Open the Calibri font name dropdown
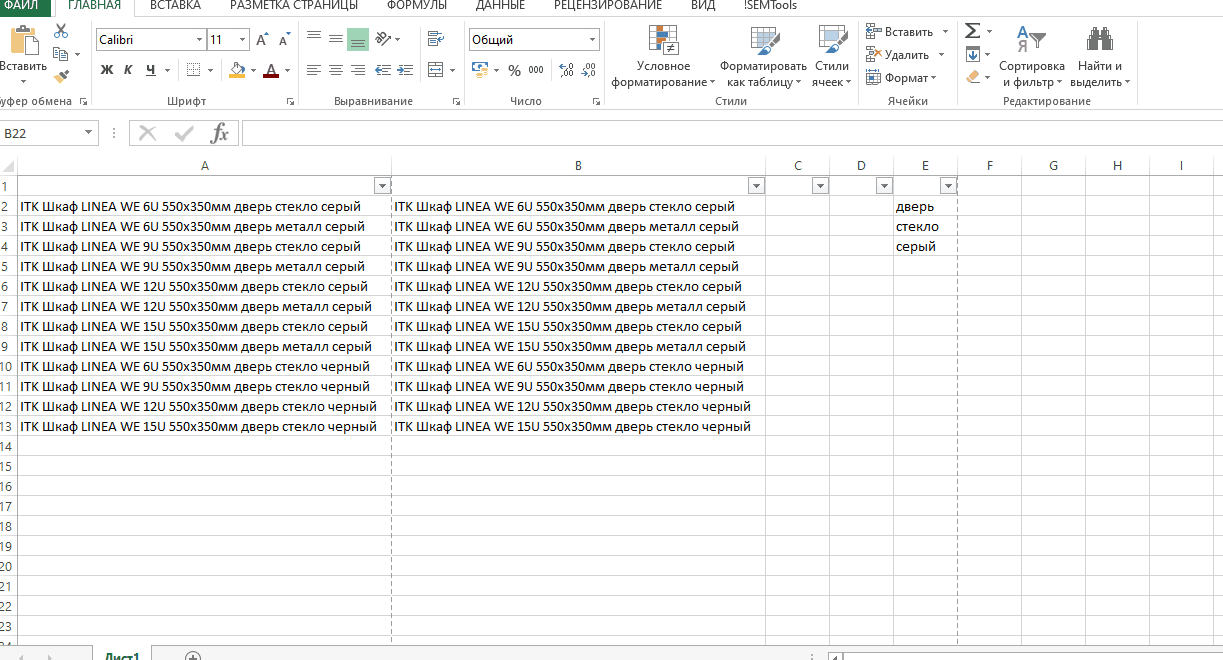This screenshot has height=660, width=1223. point(198,40)
